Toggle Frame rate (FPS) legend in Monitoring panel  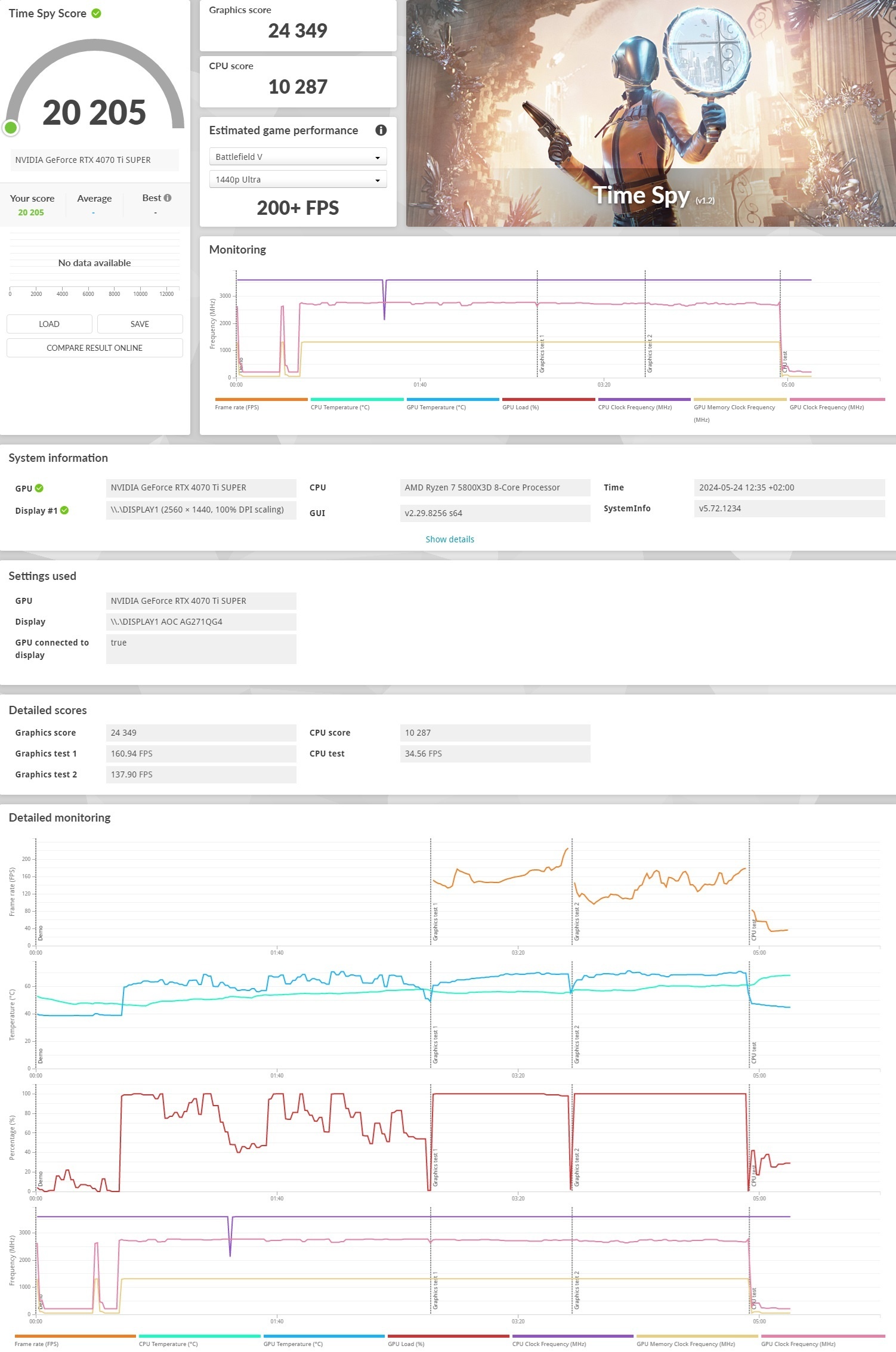(261, 403)
